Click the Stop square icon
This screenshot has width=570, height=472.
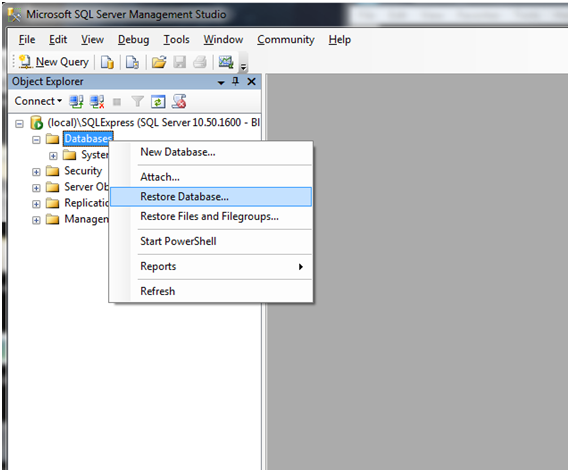(117, 102)
